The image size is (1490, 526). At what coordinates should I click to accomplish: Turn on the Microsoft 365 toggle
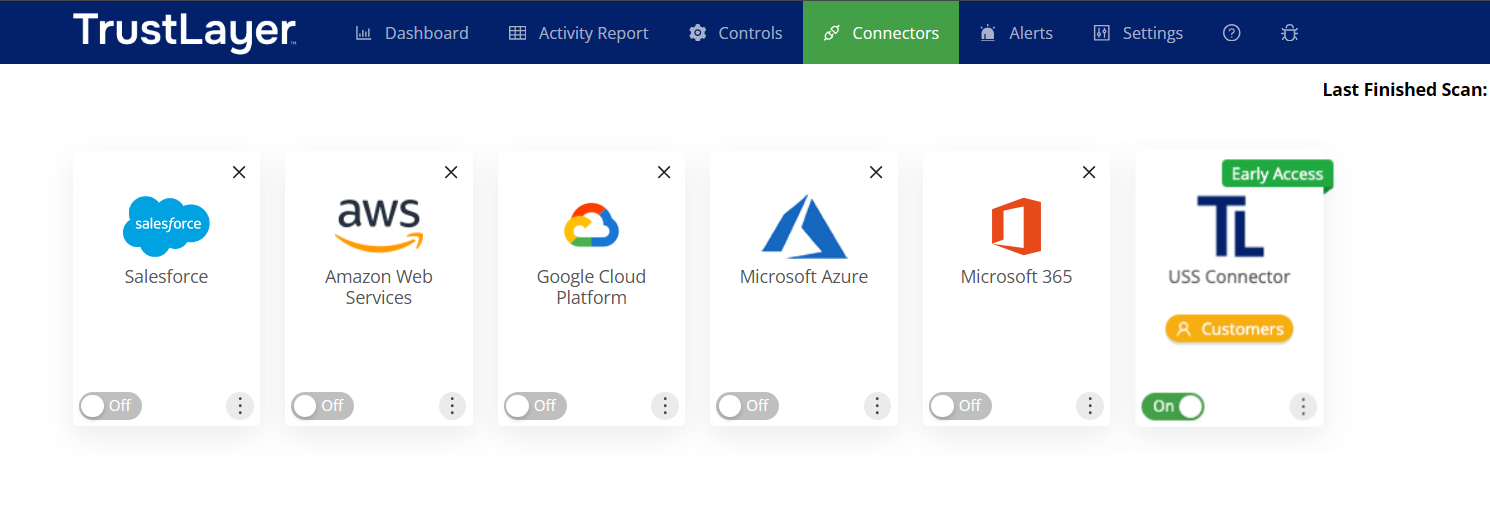pyautogui.click(x=961, y=406)
